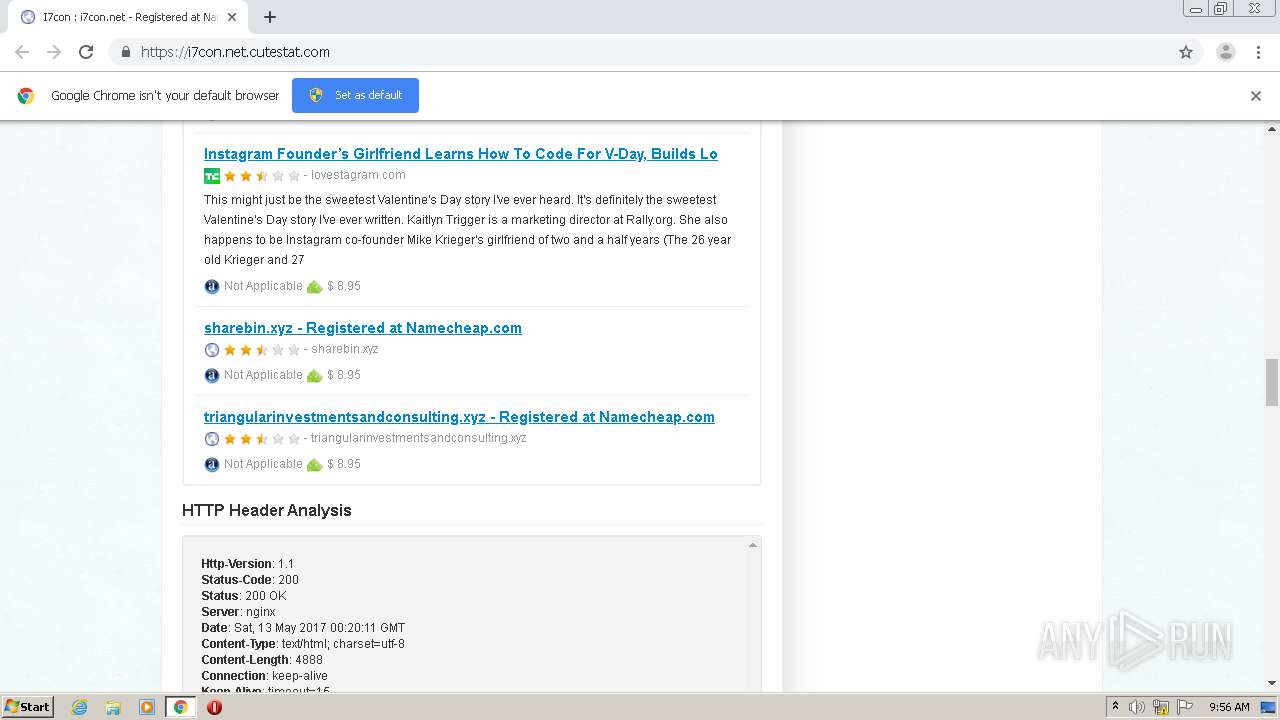The image size is (1280, 720).
Task: Go forward to the next page
Action: [x=54, y=52]
